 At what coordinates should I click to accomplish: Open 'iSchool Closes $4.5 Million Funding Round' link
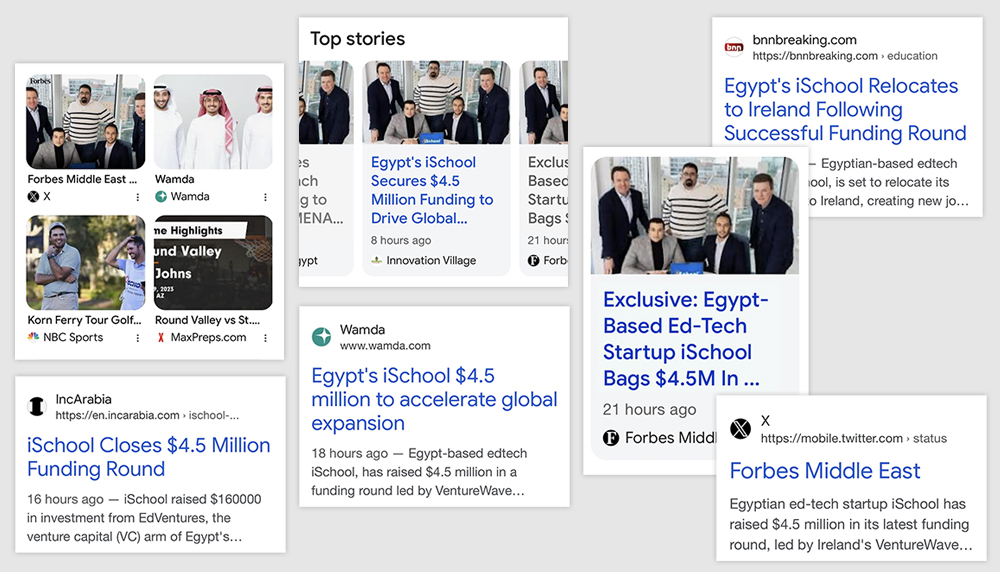click(149, 457)
